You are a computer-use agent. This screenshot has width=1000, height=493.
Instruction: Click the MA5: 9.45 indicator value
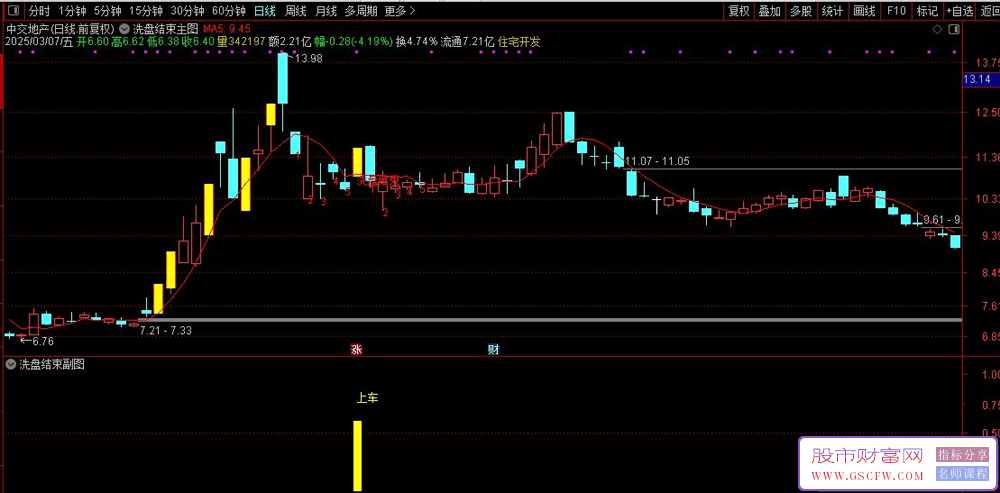[x=226, y=29]
